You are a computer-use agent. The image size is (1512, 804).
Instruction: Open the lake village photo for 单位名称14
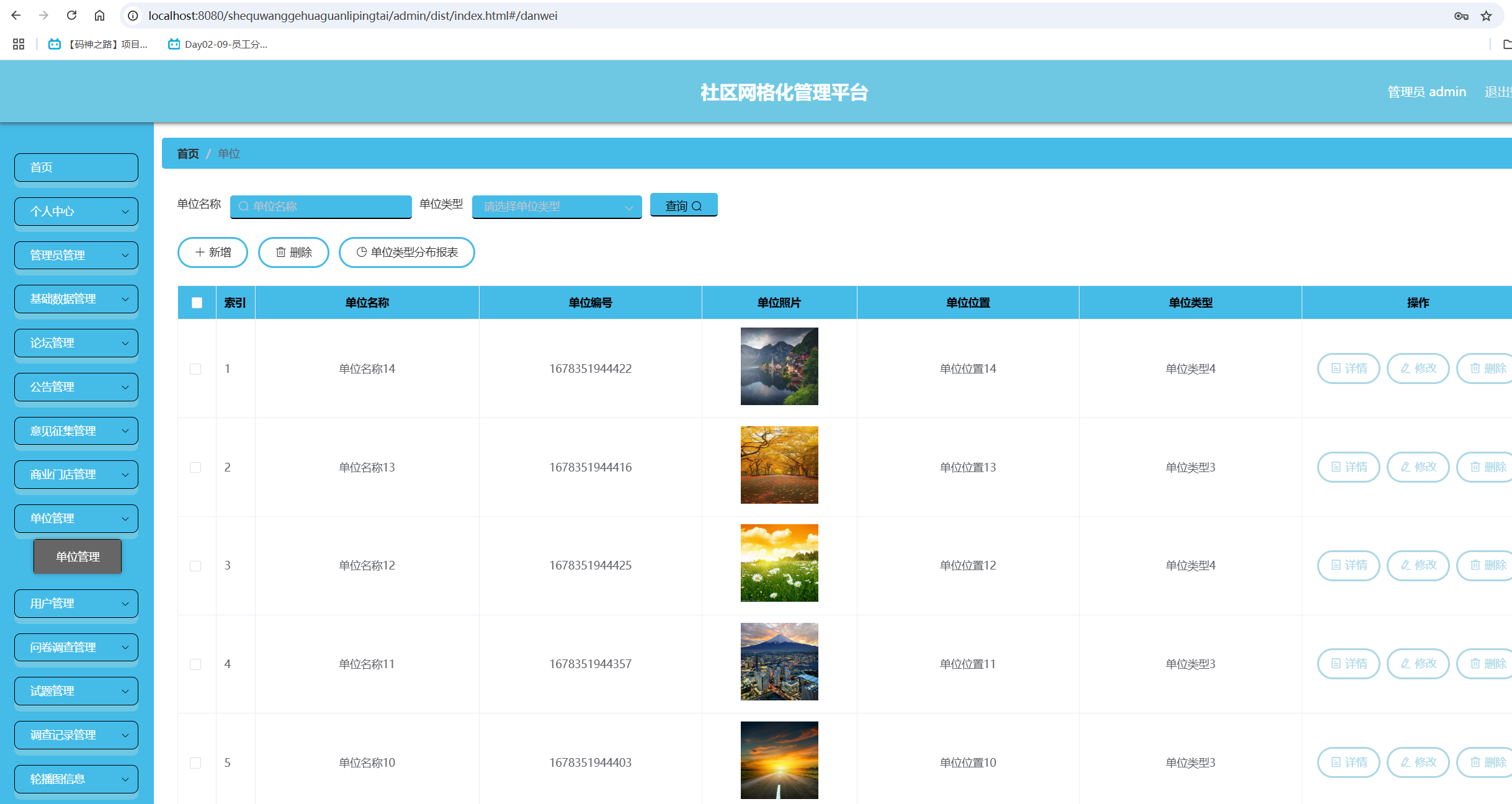click(x=779, y=366)
